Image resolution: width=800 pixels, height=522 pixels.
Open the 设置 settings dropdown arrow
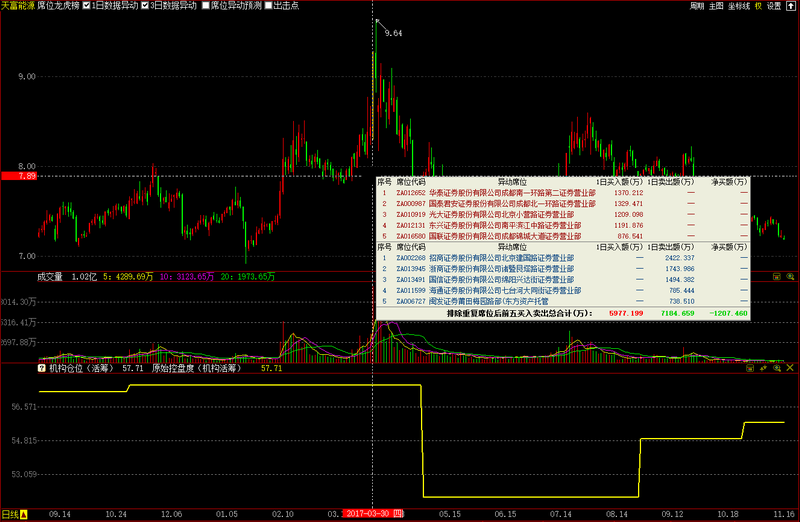[791, 6]
